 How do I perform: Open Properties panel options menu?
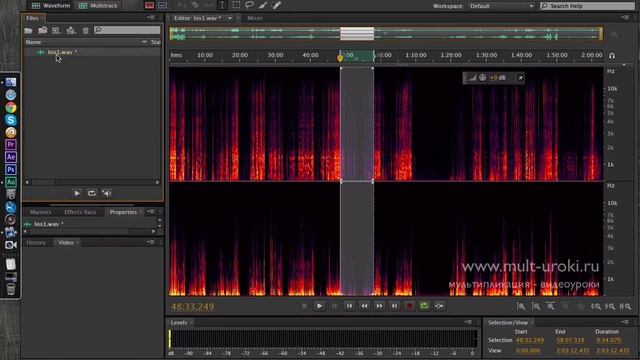coord(151,212)
